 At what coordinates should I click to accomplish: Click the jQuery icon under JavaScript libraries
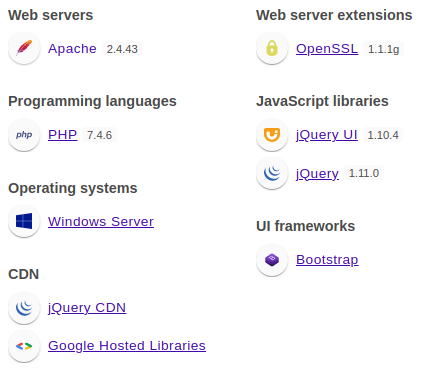tap(272, 173)
